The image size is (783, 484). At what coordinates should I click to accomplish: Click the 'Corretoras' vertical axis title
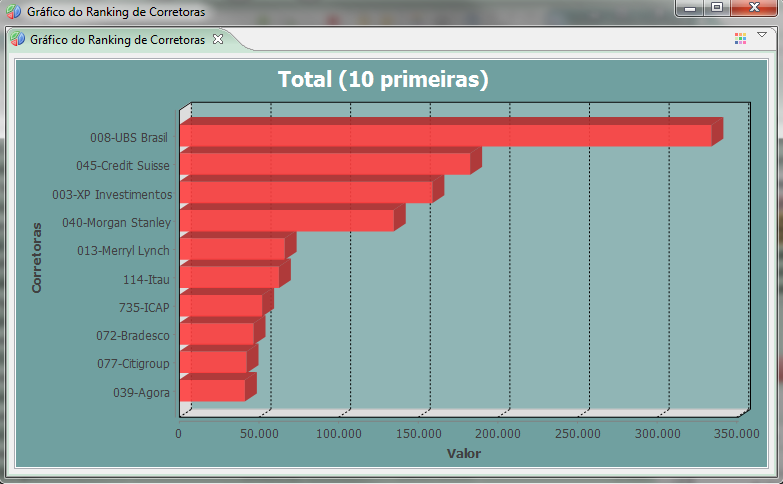(x=36, y=258)
